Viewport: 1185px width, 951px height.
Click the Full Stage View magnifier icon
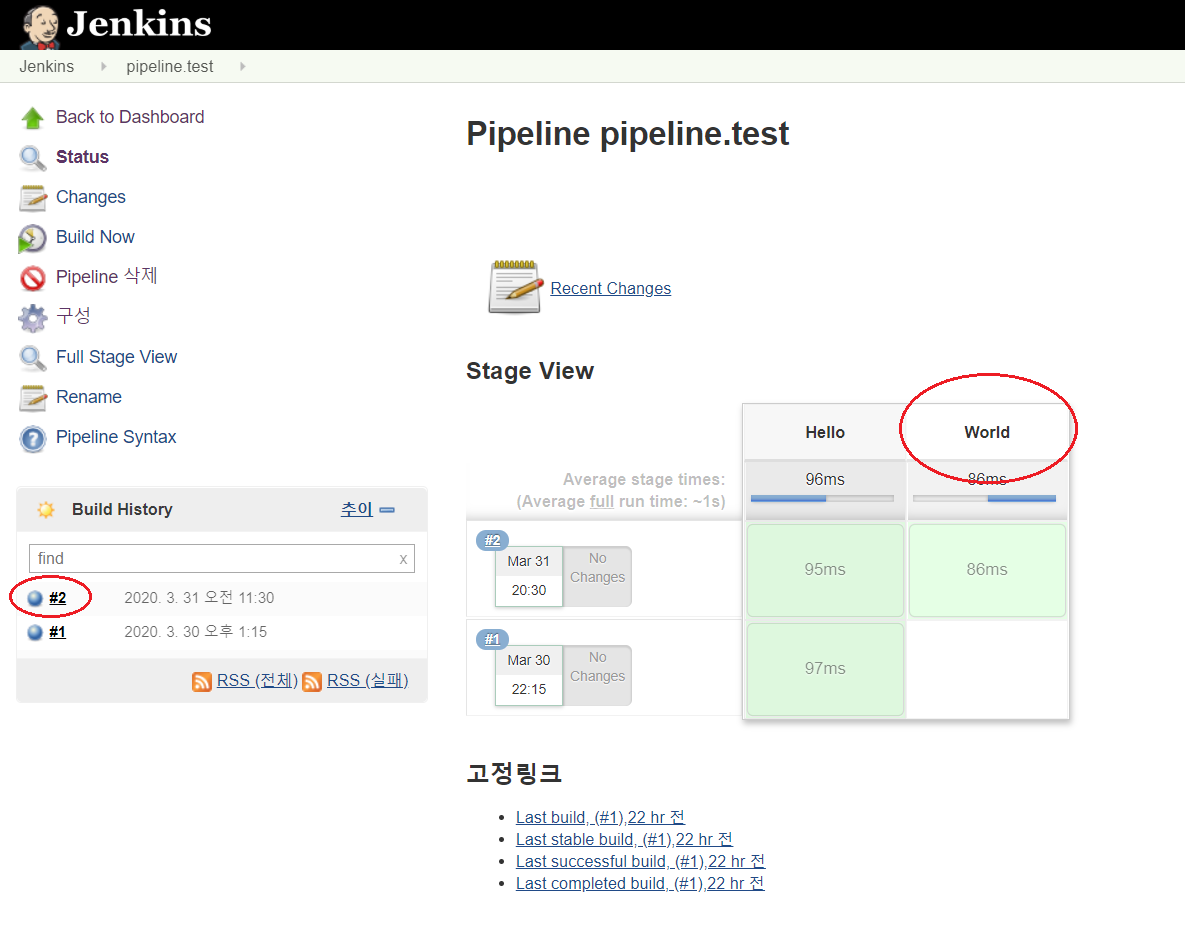[x=32, y=358]
